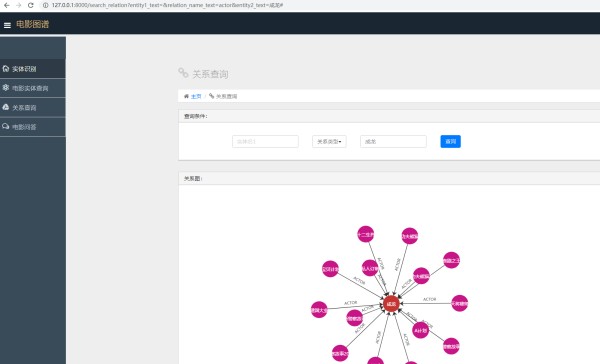Toggle the hamburger menu beside 电影图谱
This screenshot has width=600, height=364.
(x=7, y=25)
